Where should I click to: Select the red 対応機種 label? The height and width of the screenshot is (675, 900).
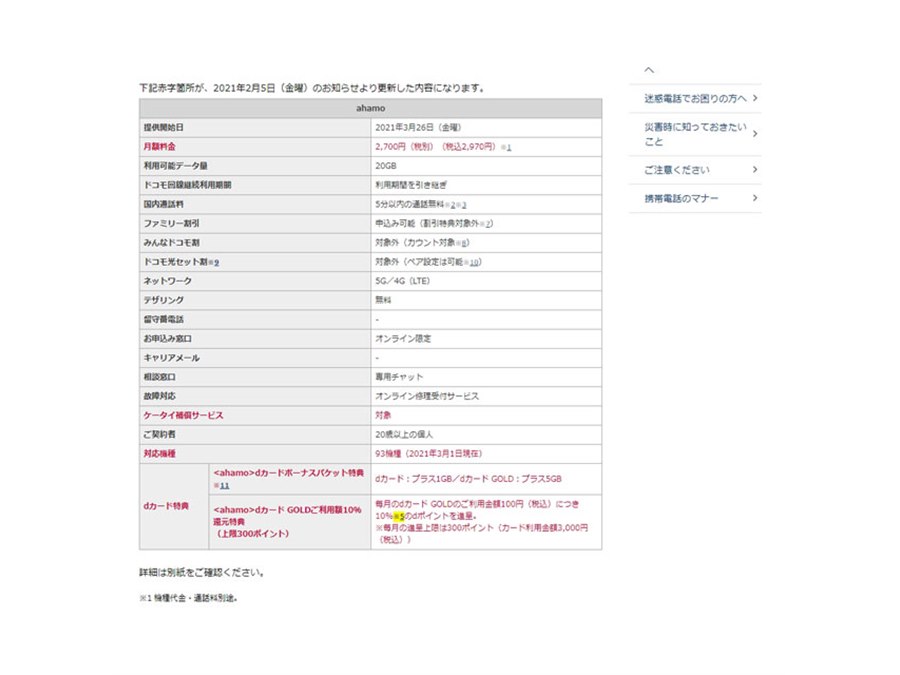tap(160, 454)
